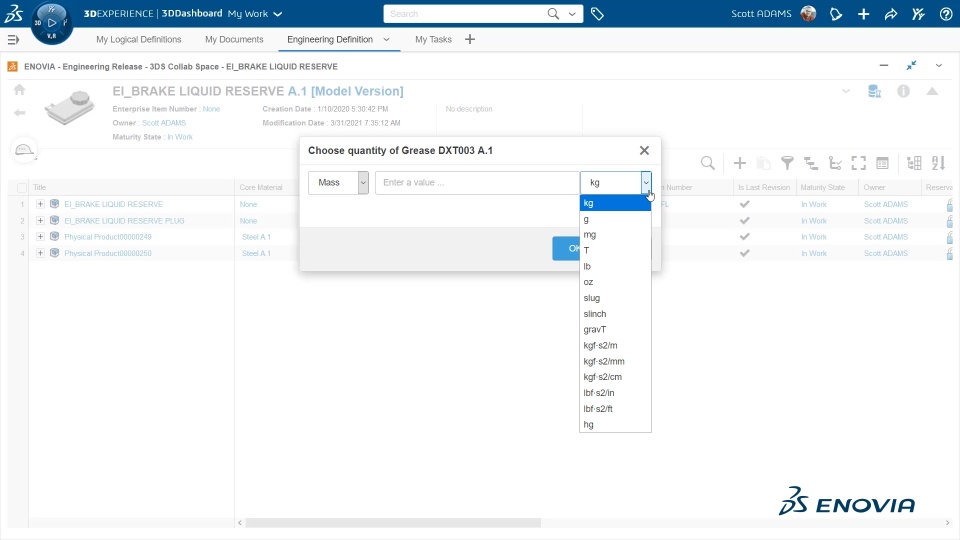Open EI_BRAKE LIQUID RESERVE PLUG link

click(x=124, y=220)
